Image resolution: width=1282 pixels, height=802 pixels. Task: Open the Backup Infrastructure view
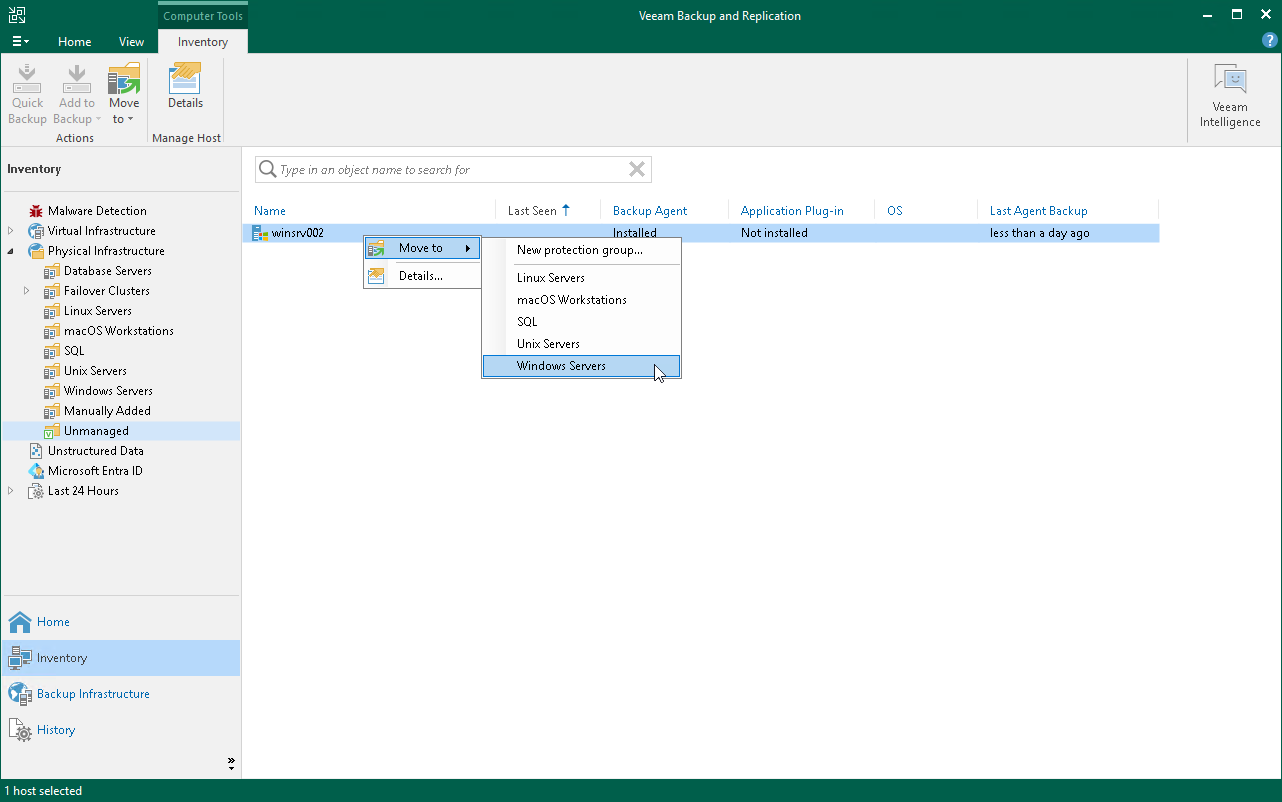click(x=120, y=694)
